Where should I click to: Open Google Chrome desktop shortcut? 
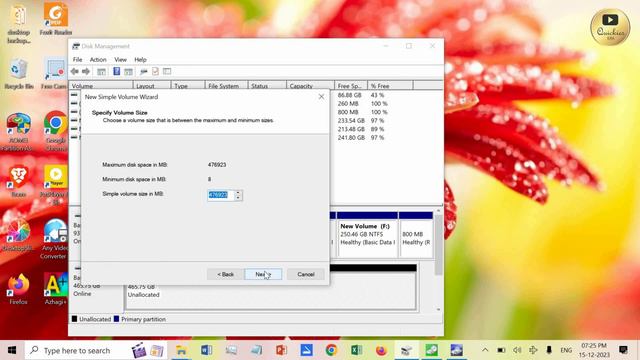tap(56, 131)
